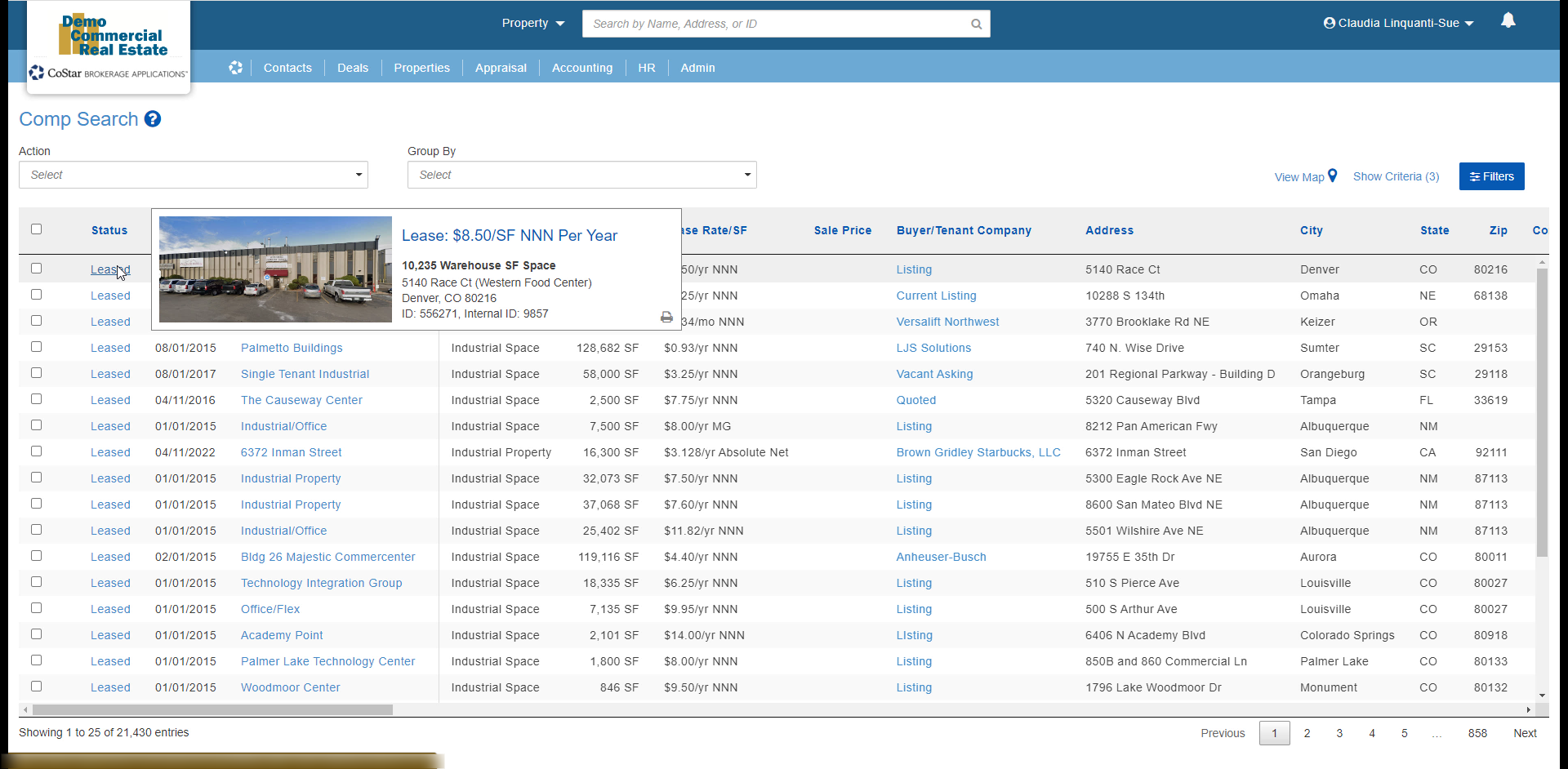The height and width of the screenshot is (769, 1568).
Task: Click the warehouse property thumbnail photo
Action: pyautogui.click(x=275, y=269)
